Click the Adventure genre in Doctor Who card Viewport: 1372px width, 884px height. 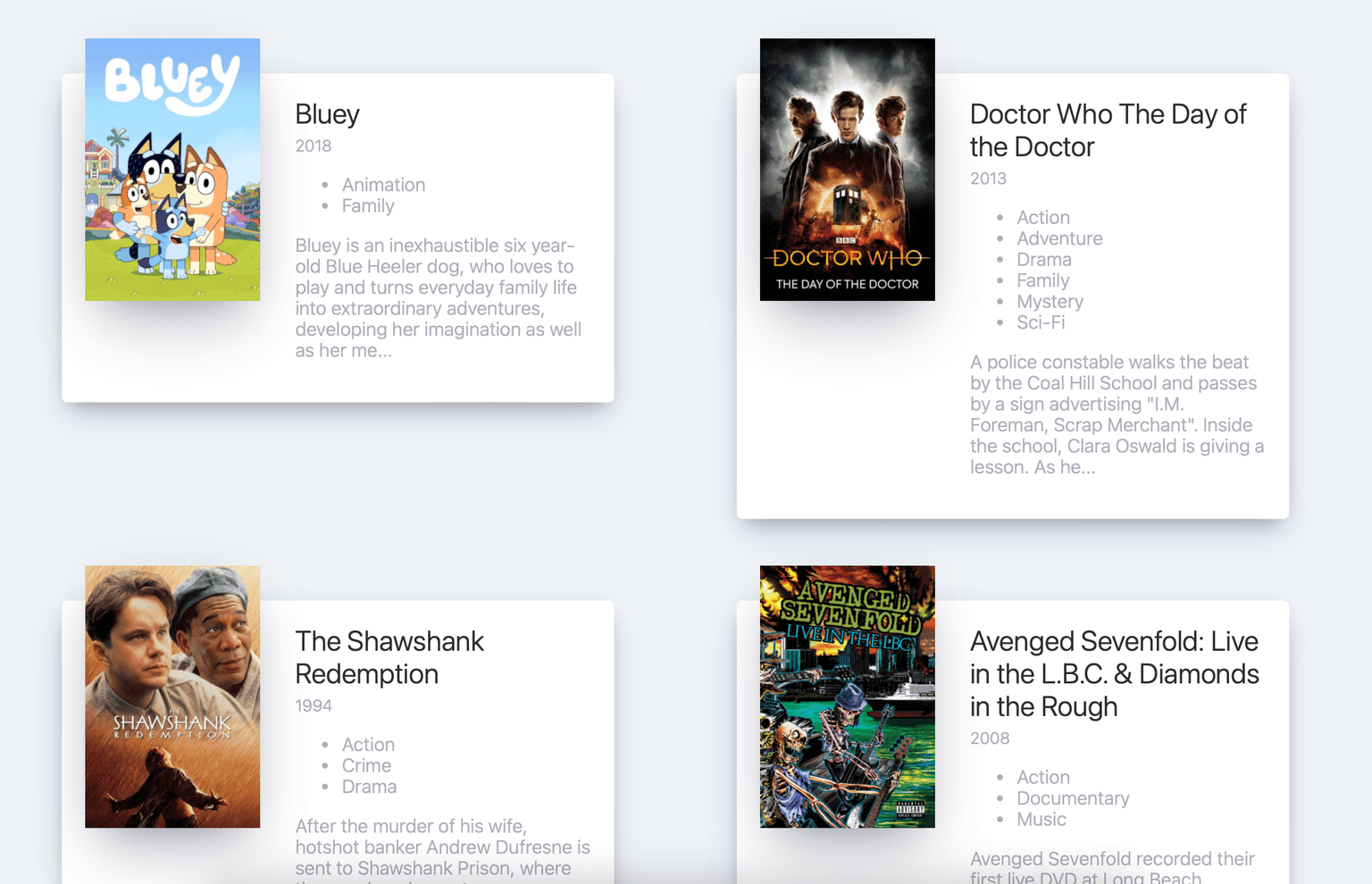point(1059,238)
